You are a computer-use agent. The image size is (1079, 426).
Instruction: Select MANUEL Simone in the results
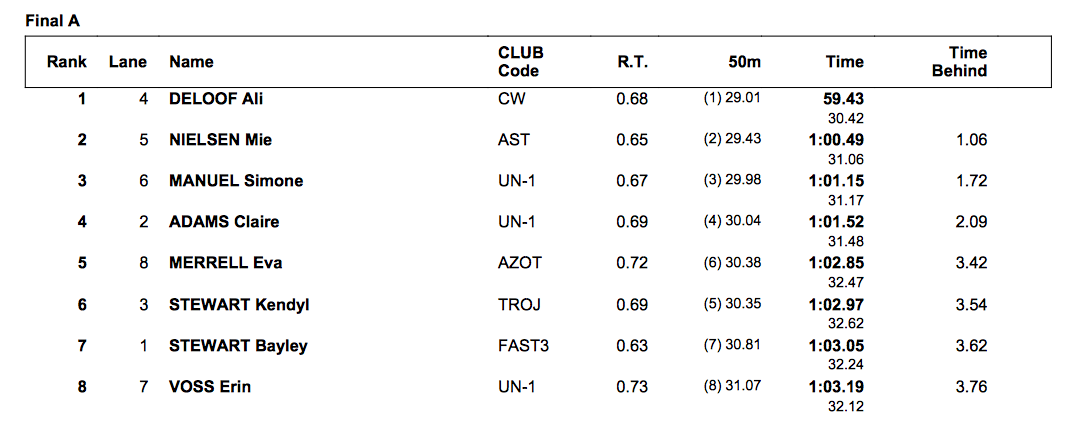pyautogui.click(x=236, y=181)
